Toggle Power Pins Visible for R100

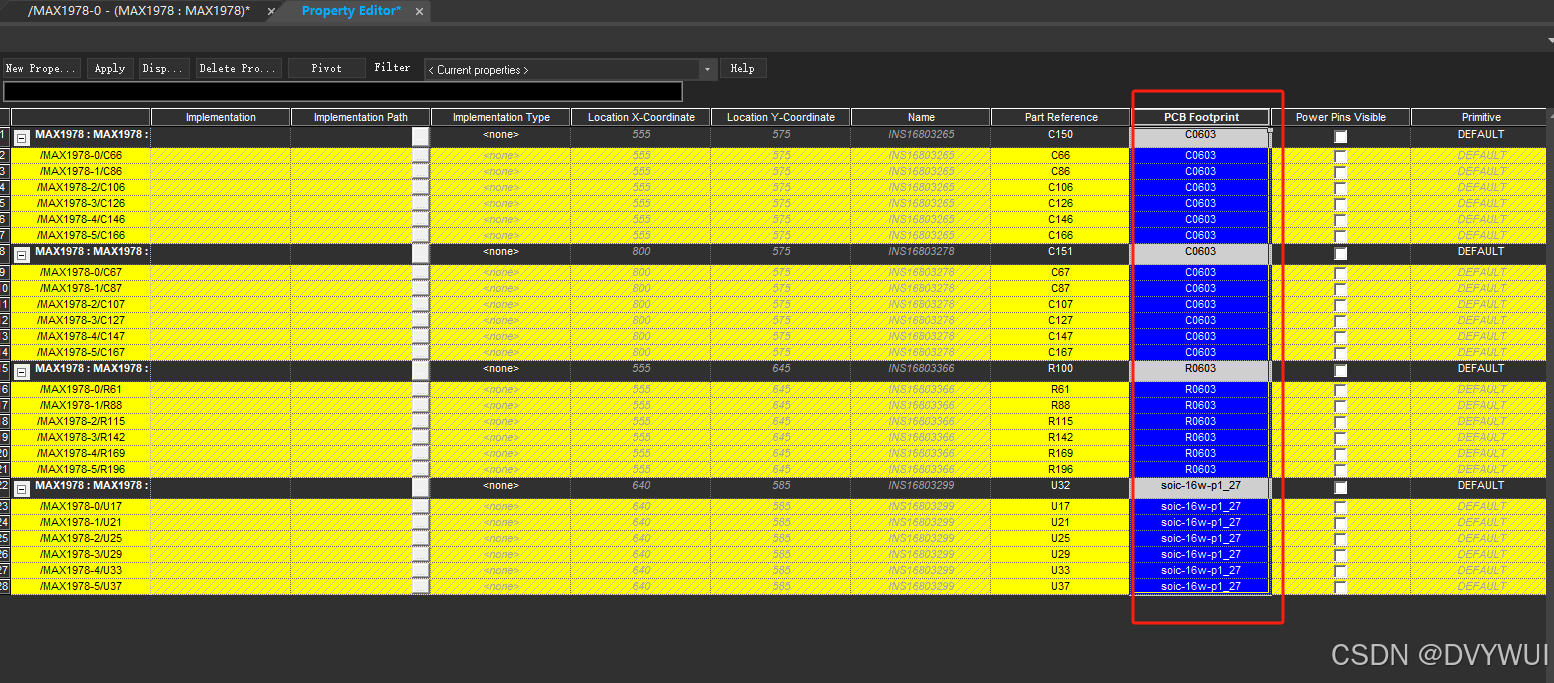coord(1340,370)
